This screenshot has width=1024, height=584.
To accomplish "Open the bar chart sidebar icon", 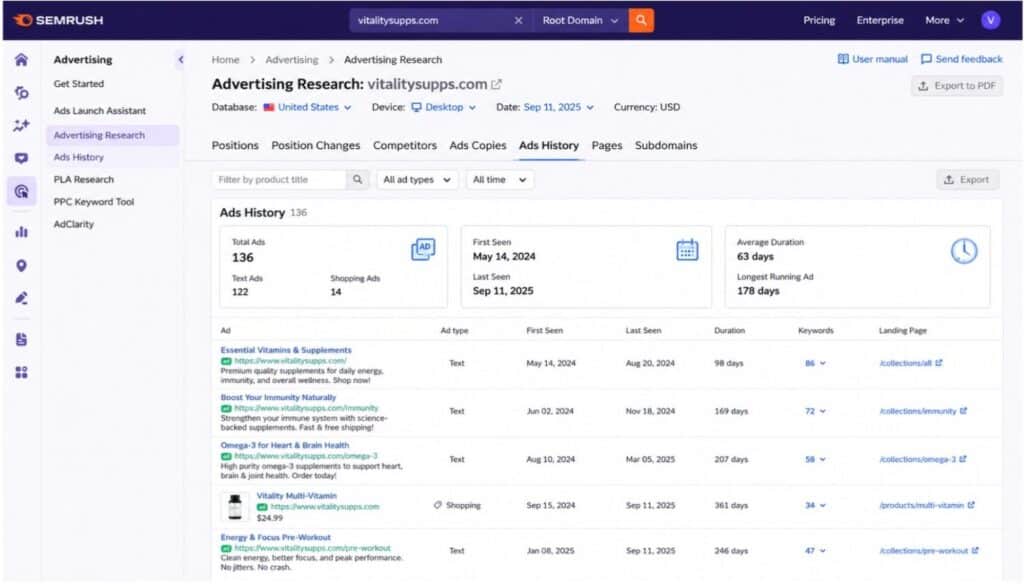I will 22,232.
